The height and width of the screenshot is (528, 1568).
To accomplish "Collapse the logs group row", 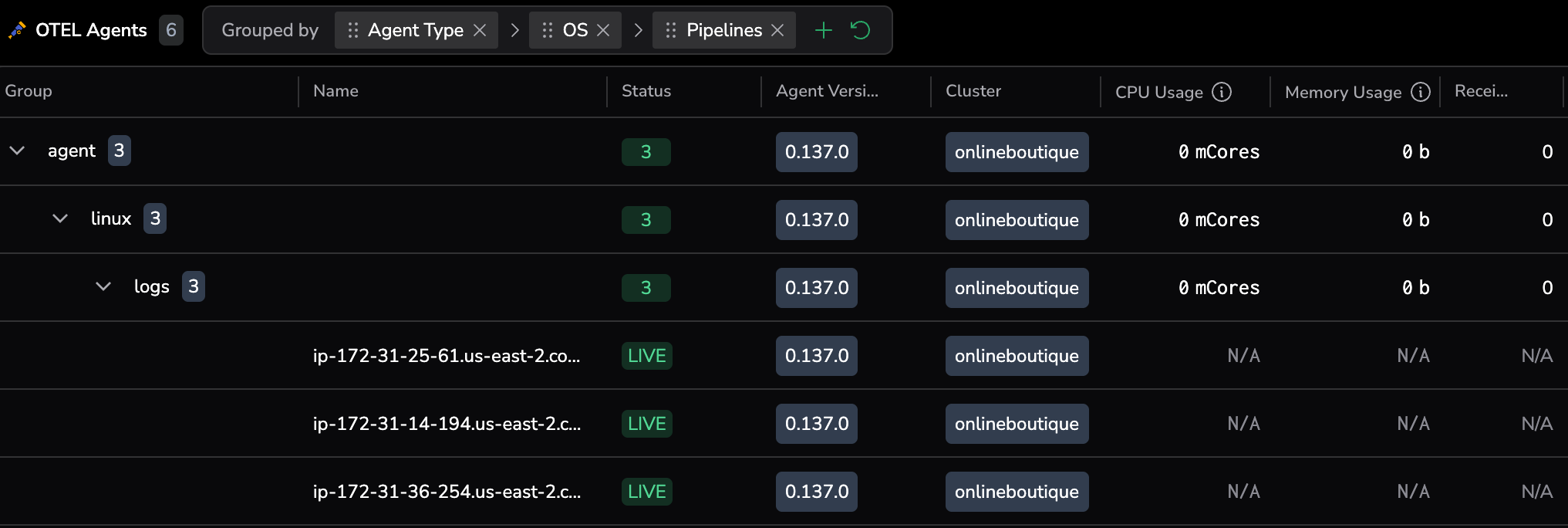I will 103,286.
